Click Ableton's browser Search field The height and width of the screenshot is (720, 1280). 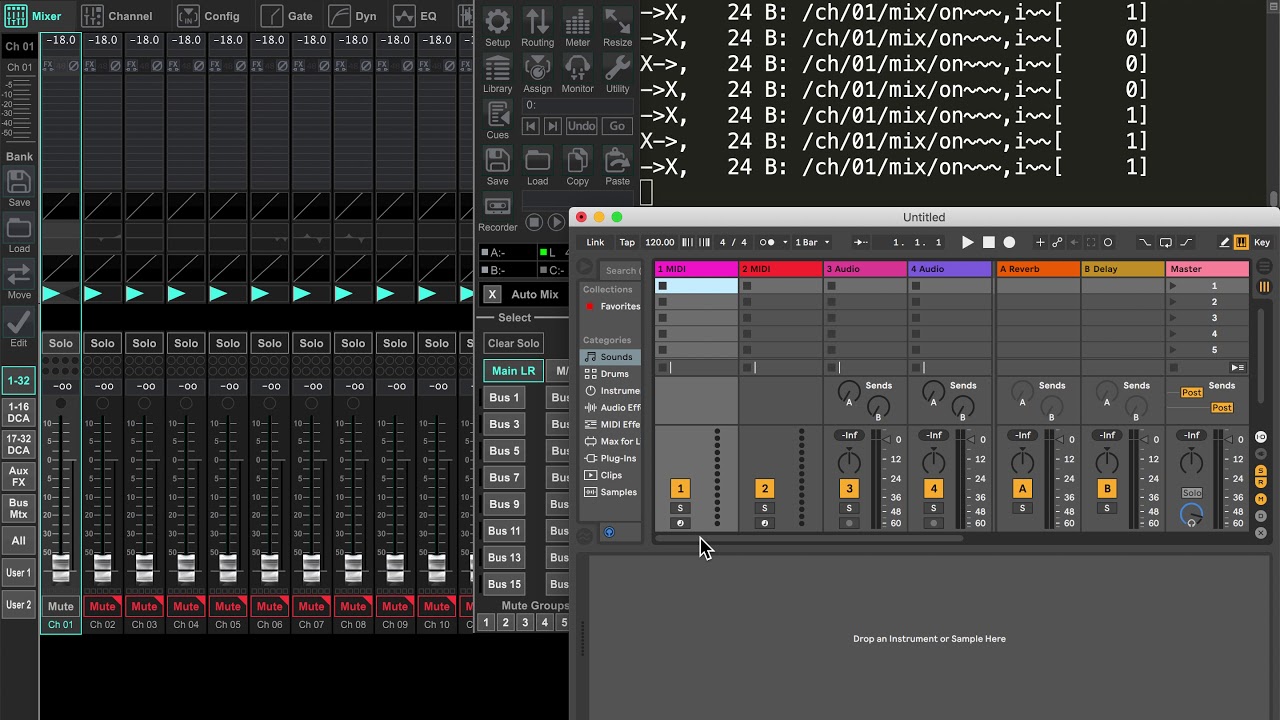pos(621,270)
